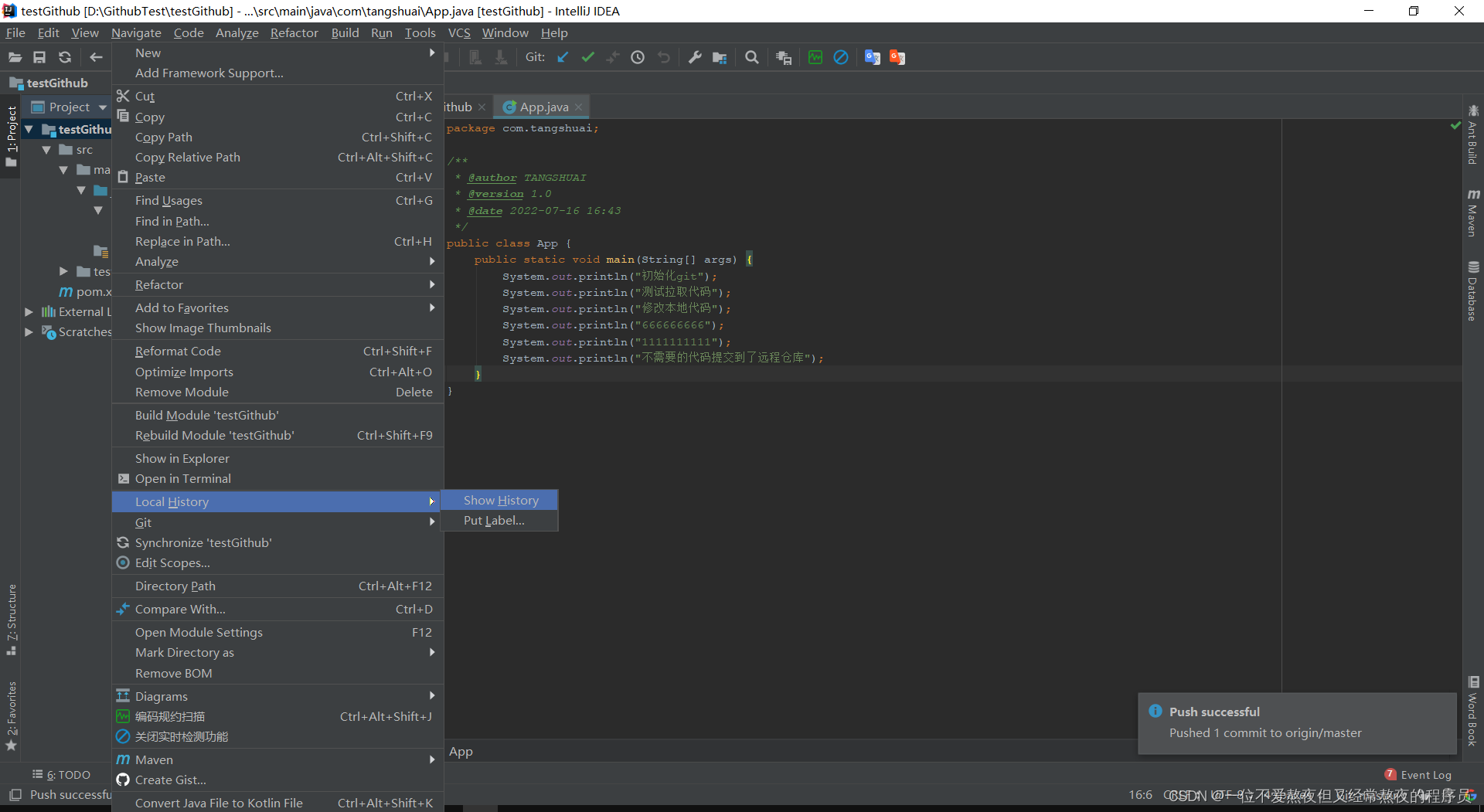Screen dimensions: 1484x812
Task: Select Synchronize 'testGithub' entry
Action: click(x=277, y=543)
